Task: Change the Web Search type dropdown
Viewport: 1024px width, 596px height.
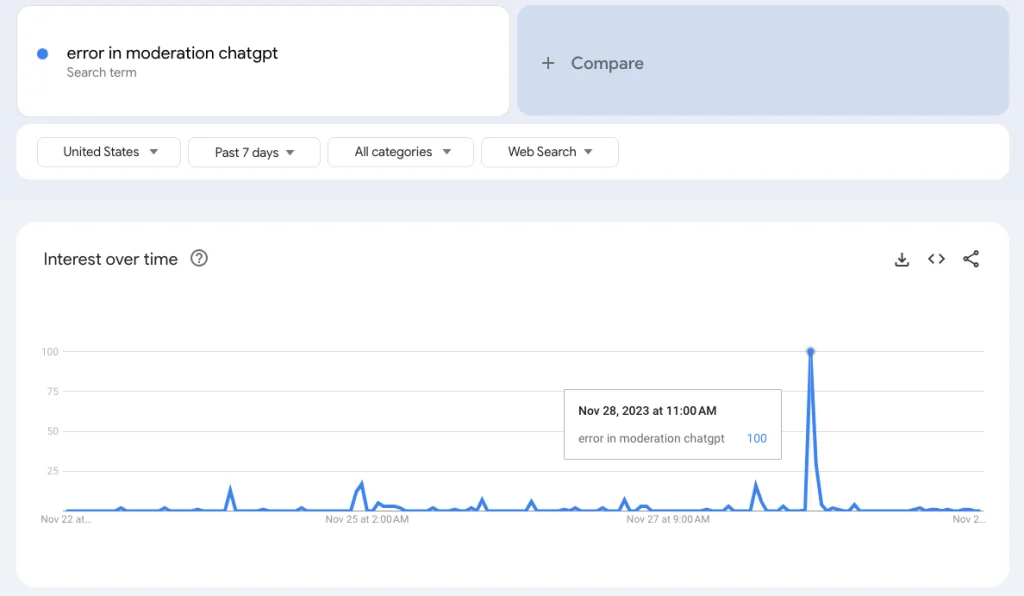Action: coord(550,152)
